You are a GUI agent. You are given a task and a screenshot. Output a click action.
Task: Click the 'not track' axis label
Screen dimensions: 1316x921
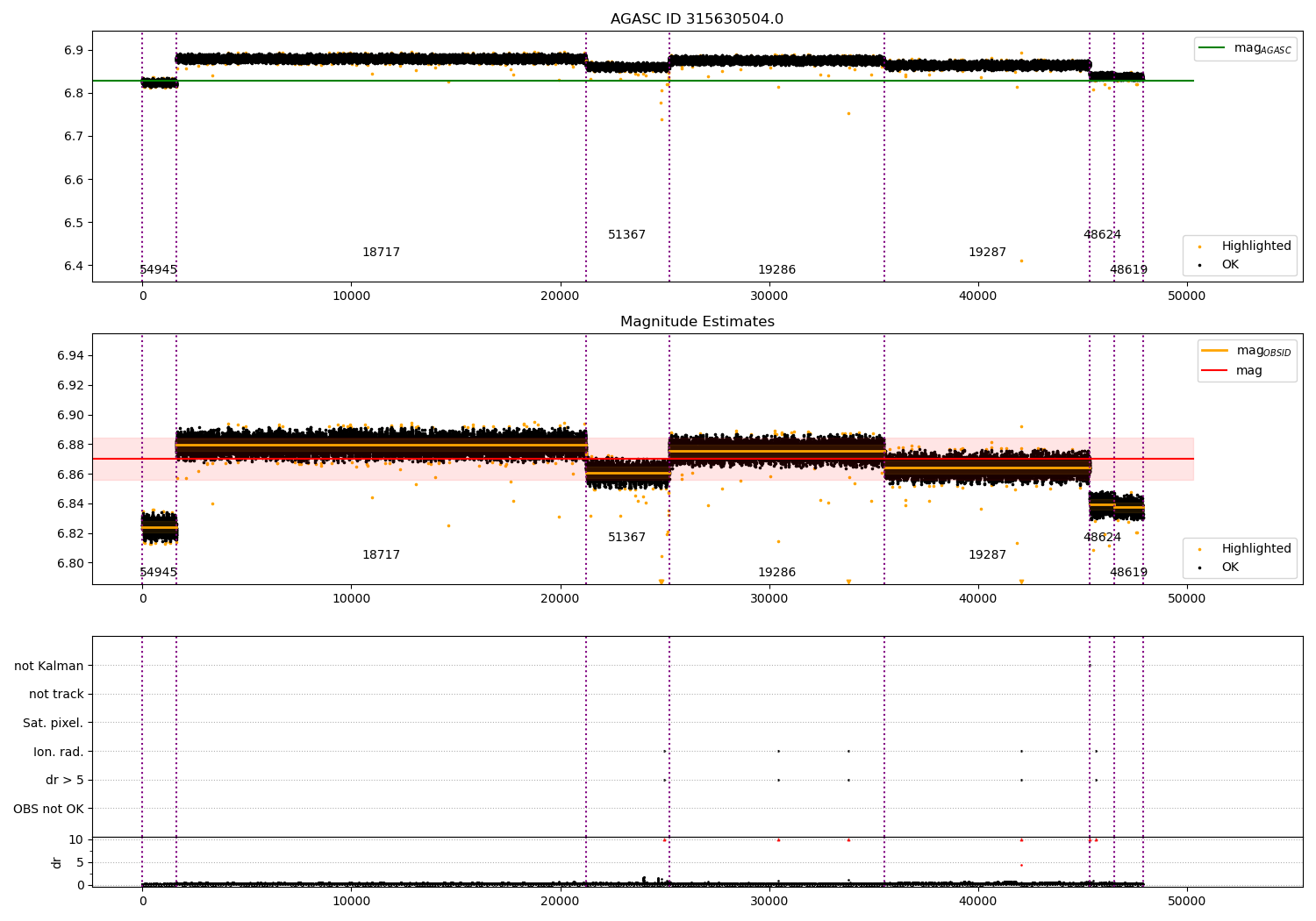pos(56,695)
